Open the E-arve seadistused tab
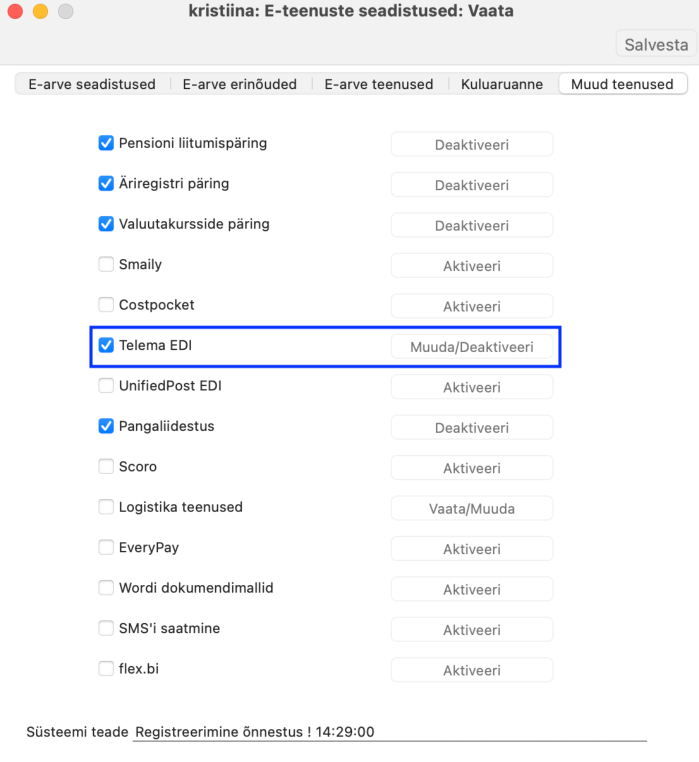 tap(92, 84)
